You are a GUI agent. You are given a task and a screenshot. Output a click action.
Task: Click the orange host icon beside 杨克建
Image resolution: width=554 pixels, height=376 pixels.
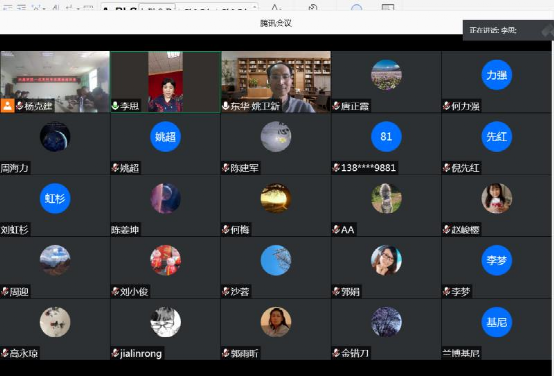(7, 106)
